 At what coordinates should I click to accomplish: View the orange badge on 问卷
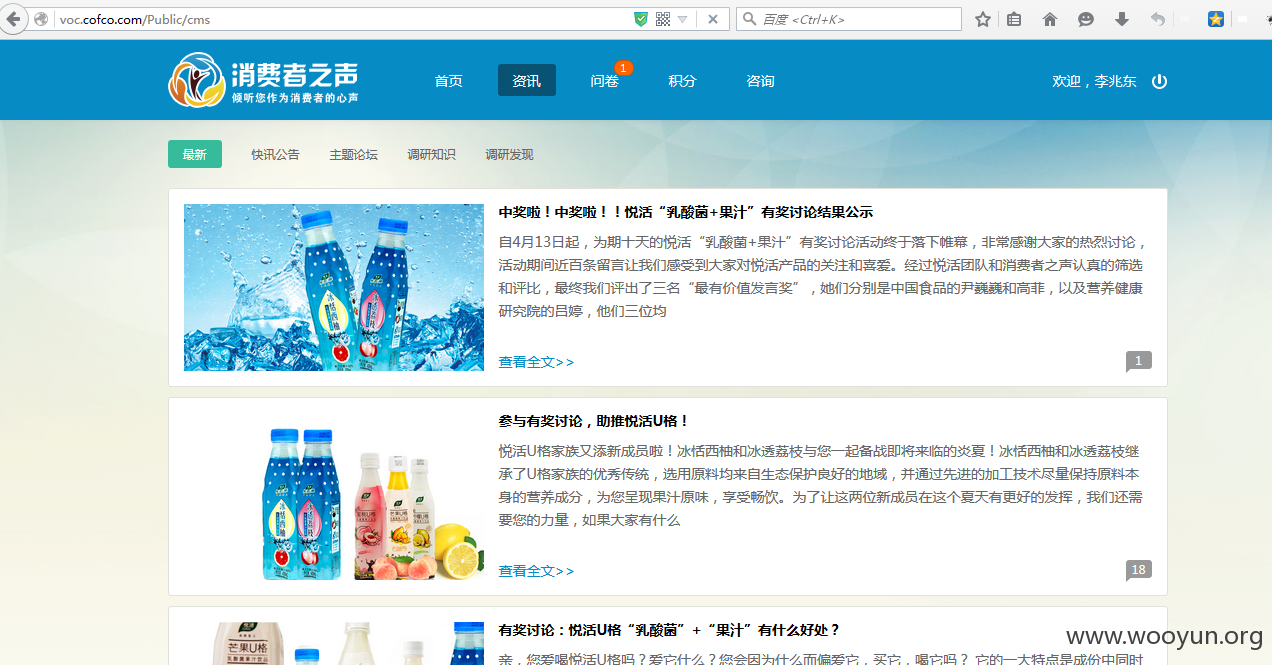[x=623, y=68]
